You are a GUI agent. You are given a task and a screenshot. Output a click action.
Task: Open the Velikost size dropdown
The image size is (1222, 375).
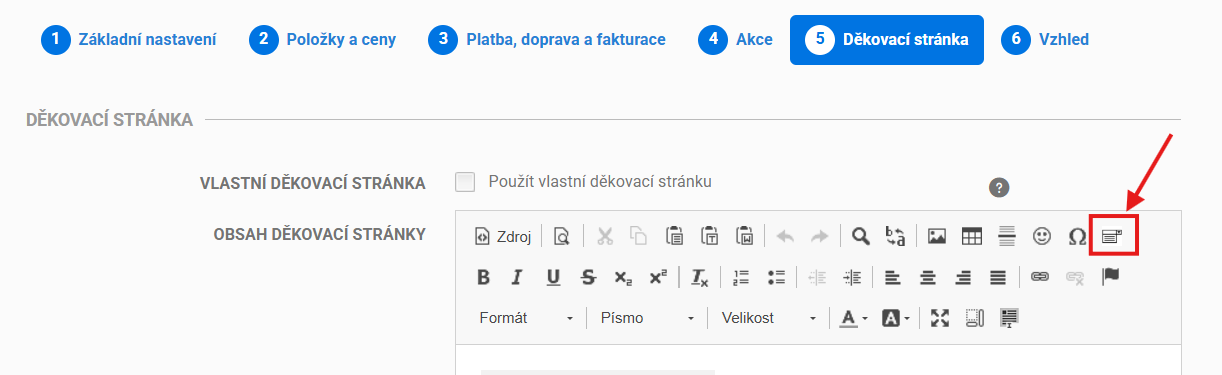click(x=768, y=318)
